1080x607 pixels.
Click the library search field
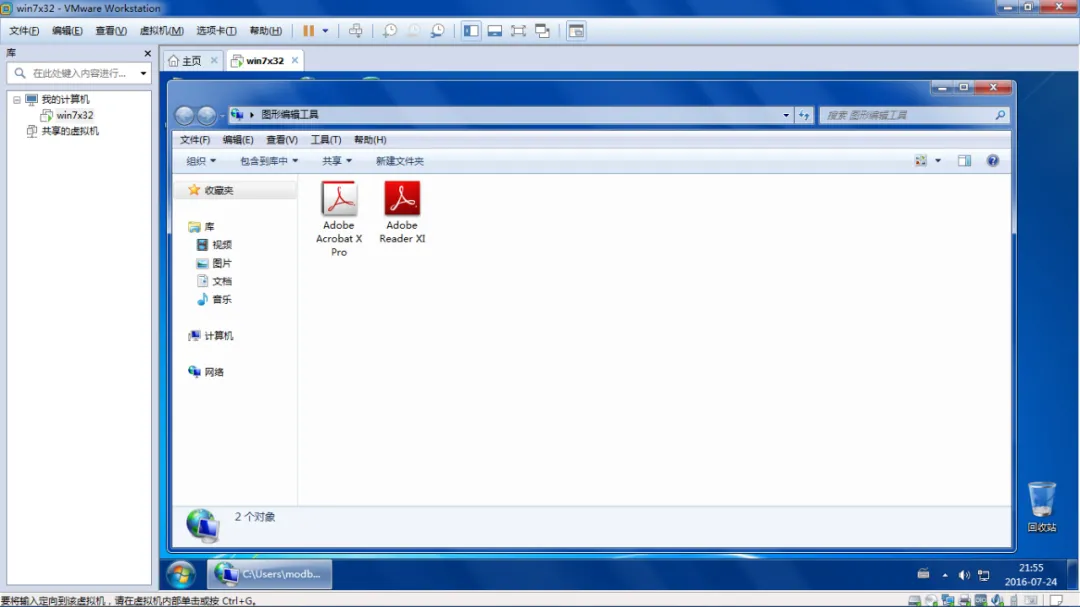click(x=78, y=73)
